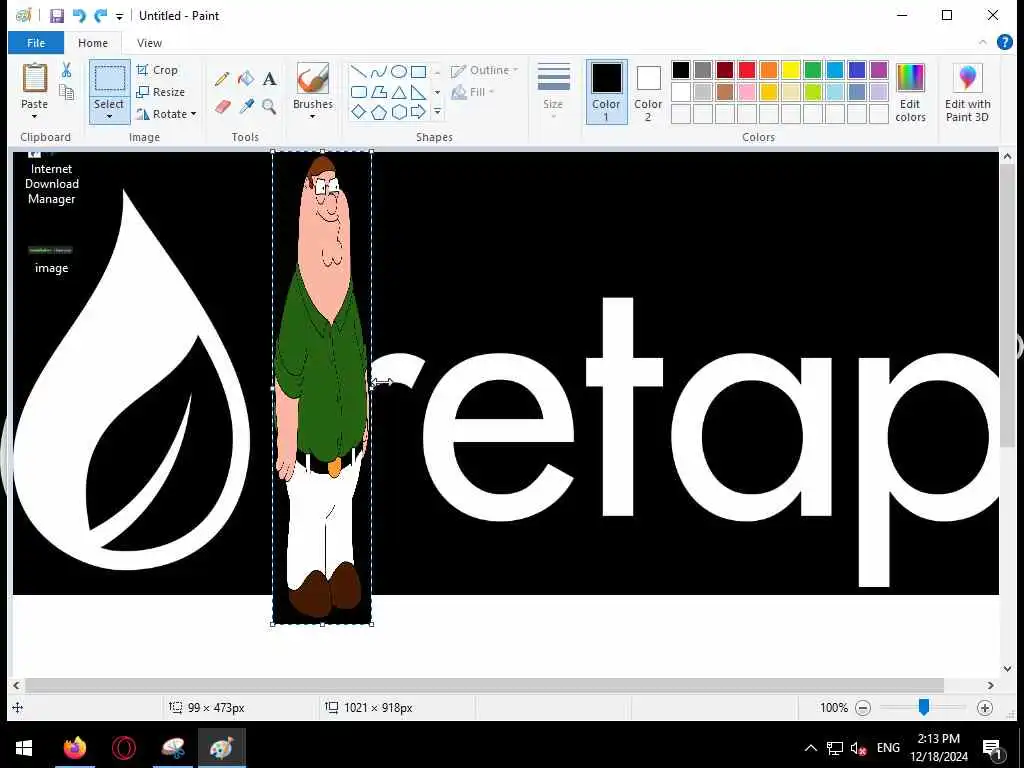Open the Customize Quick Access Toolbar arrow
The height and width of the screenshot is (768, 1024).
point(120,16)
